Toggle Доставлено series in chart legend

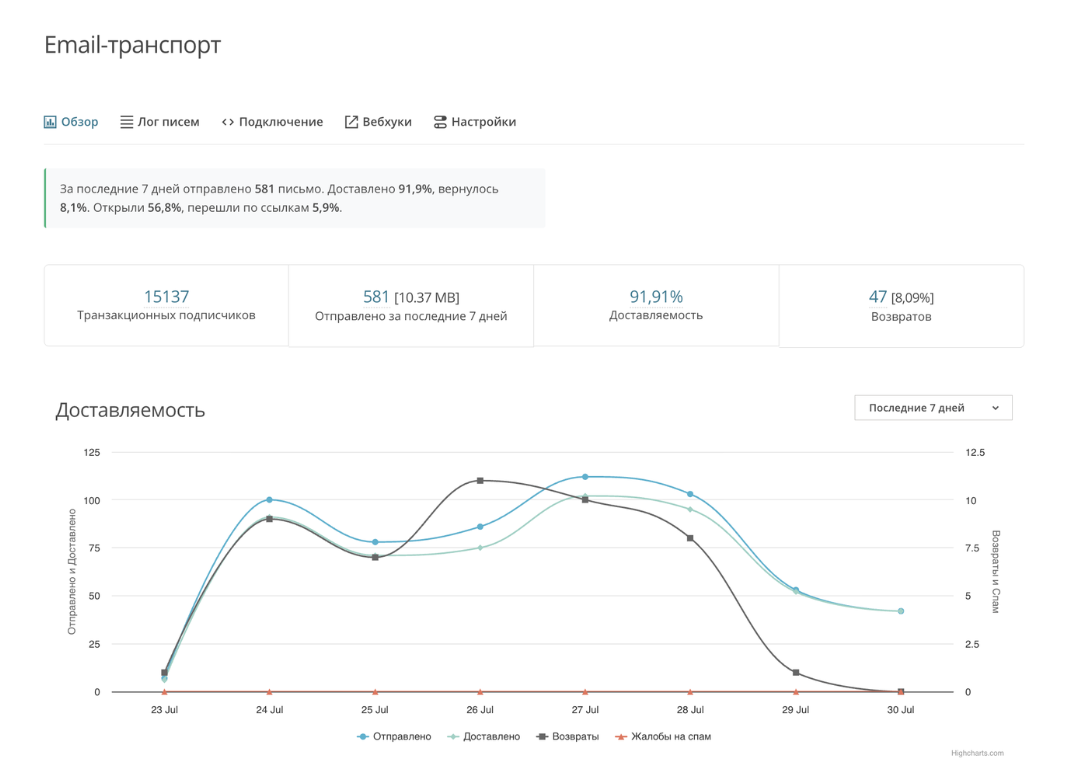pos(484,737)
